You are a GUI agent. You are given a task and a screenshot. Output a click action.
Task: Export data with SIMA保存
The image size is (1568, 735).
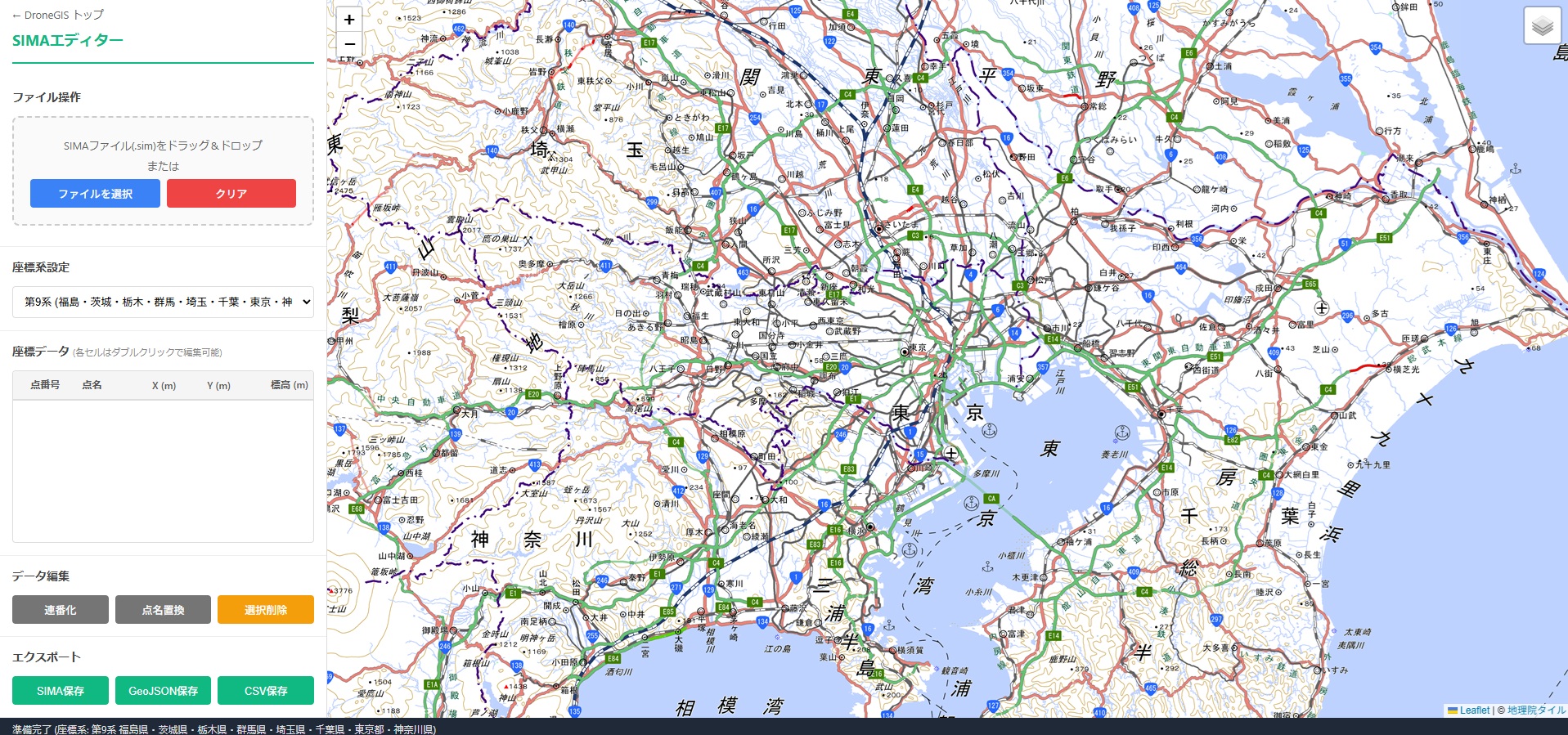click(61, 691)
